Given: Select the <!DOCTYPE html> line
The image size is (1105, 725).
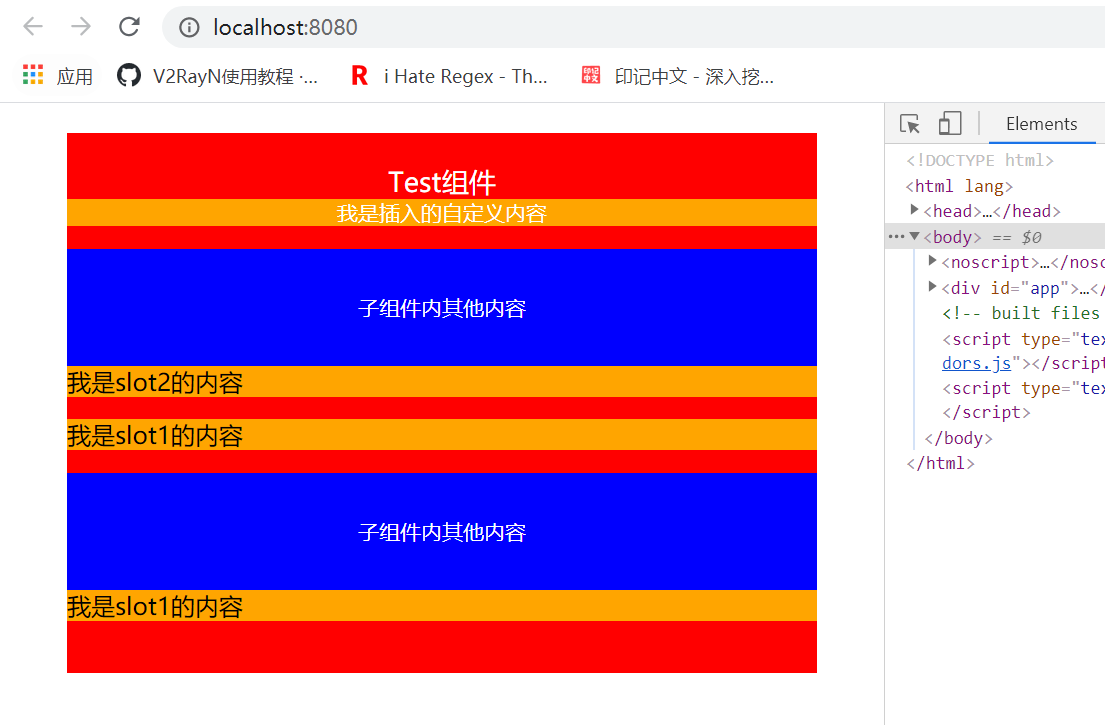Looking at the screenshot, I should [980, 161].
